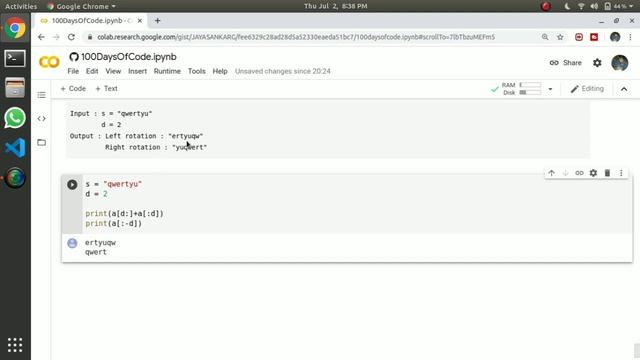Copy link to cell with the link icon
This screenshot has height=360, width=640.
click(x=579, y=173)
